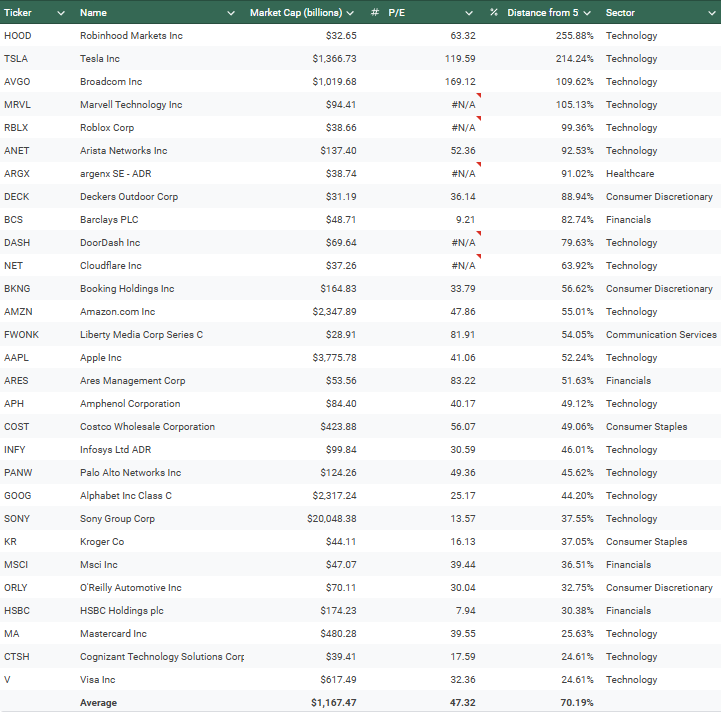This screenshot has height=712, width=721.
Task: Select Financials sector cell for BCS
Action: click(628, 219)
